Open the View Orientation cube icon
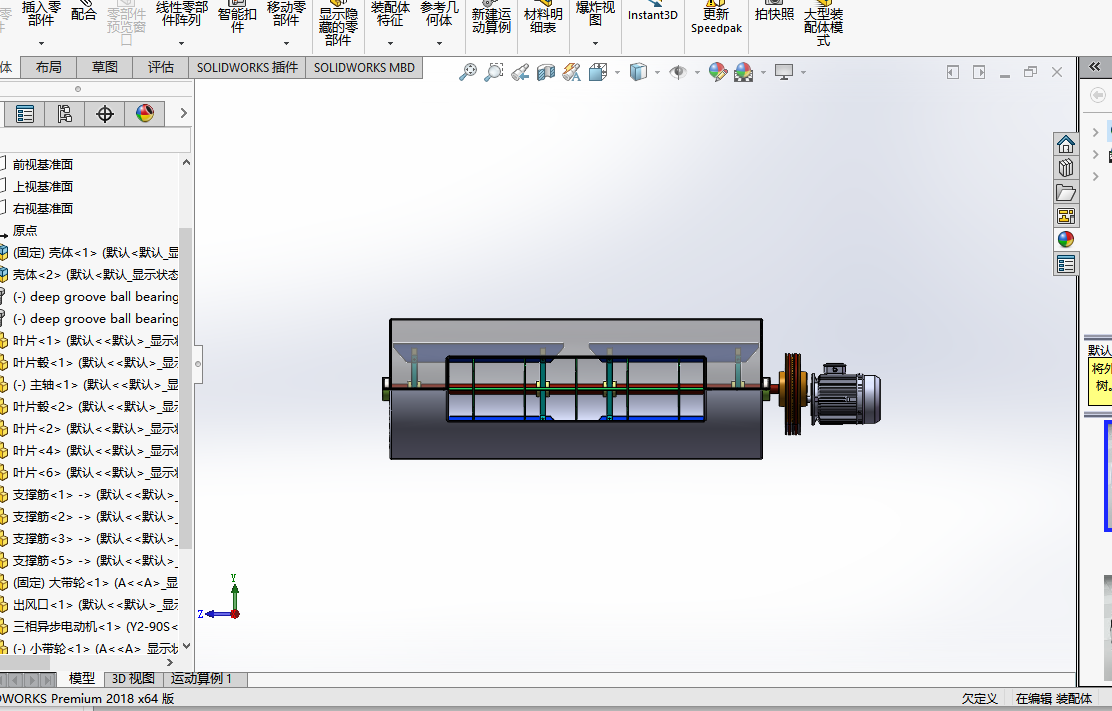Image resolution: width=1112 pixels, height=711 pixels. 598,72
